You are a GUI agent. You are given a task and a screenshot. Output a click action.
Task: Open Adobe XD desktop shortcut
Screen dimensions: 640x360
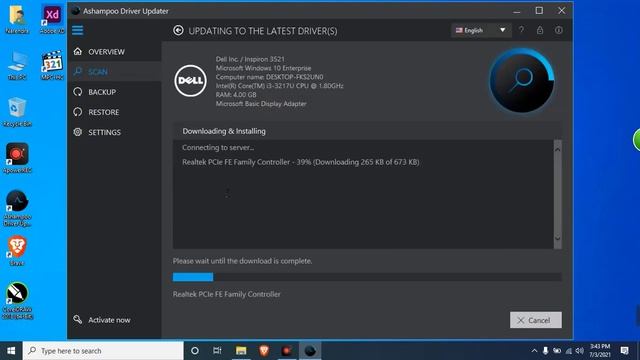(x=52, y=19)
